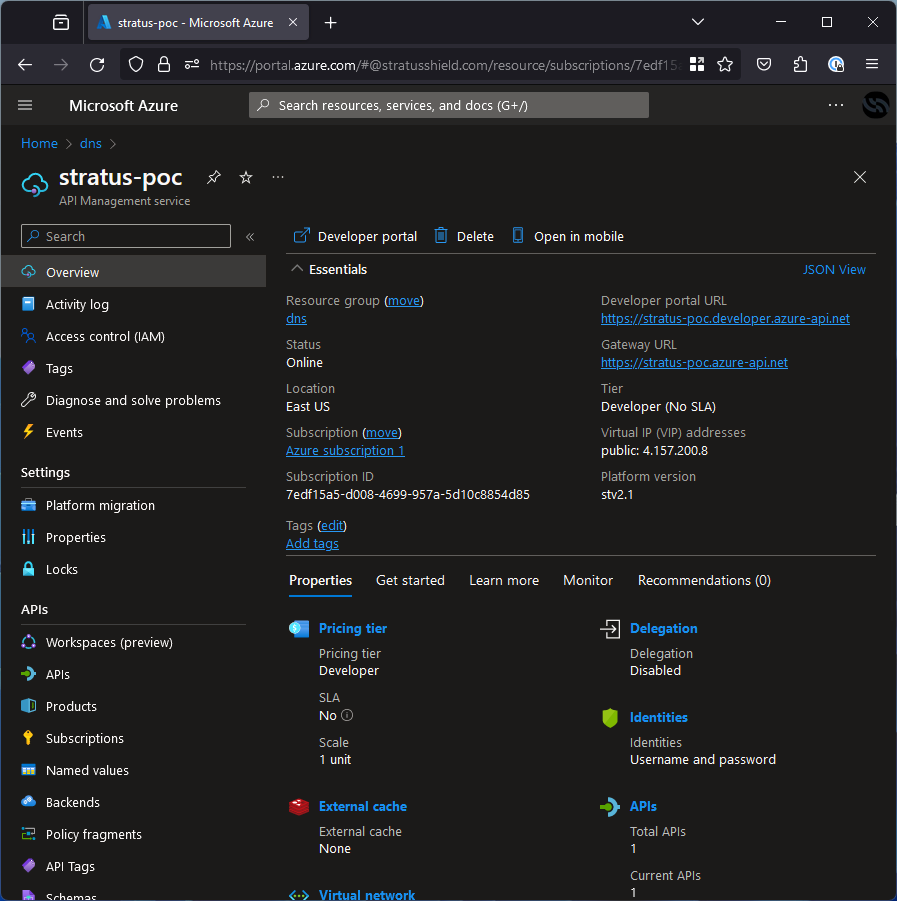Click Add tags link
Viewport: 897px width, 901px height.
click(x=312, y=544)
